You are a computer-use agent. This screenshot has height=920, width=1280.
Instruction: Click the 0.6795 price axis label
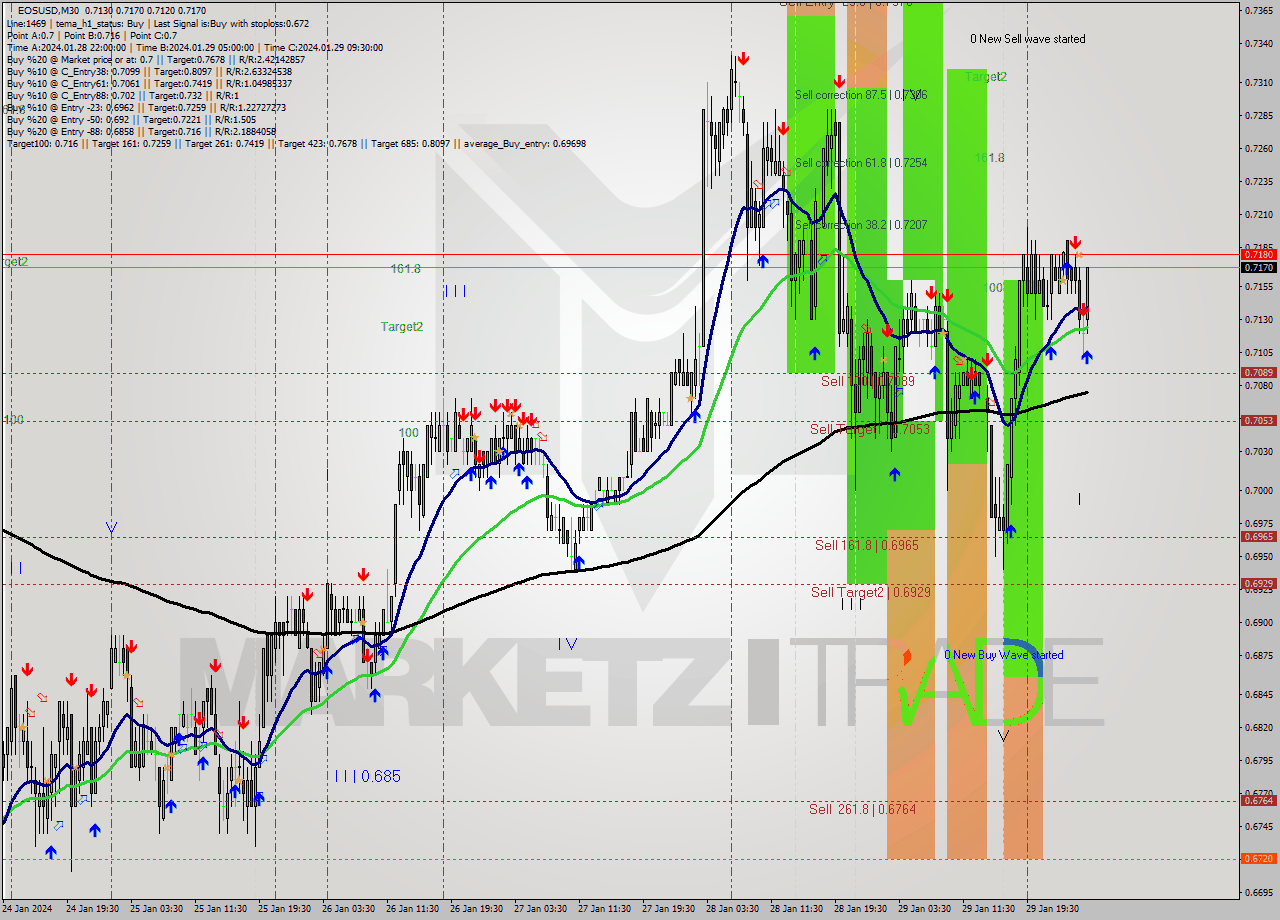pos(1258,761)
